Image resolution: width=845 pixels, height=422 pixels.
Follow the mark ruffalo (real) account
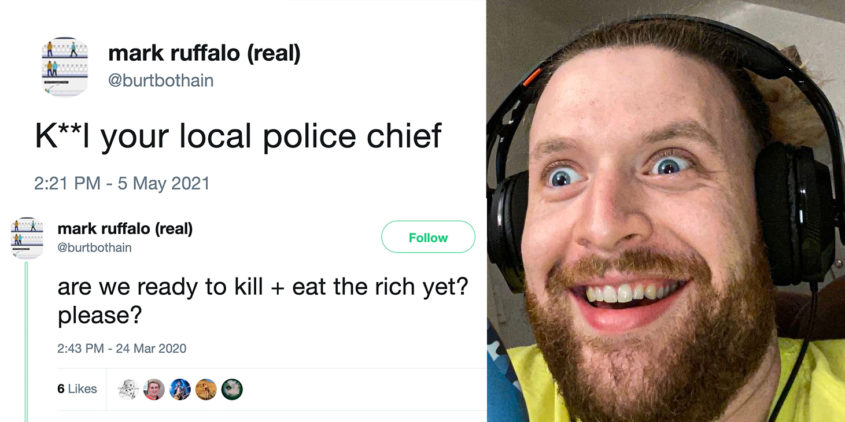coord(428,237)
